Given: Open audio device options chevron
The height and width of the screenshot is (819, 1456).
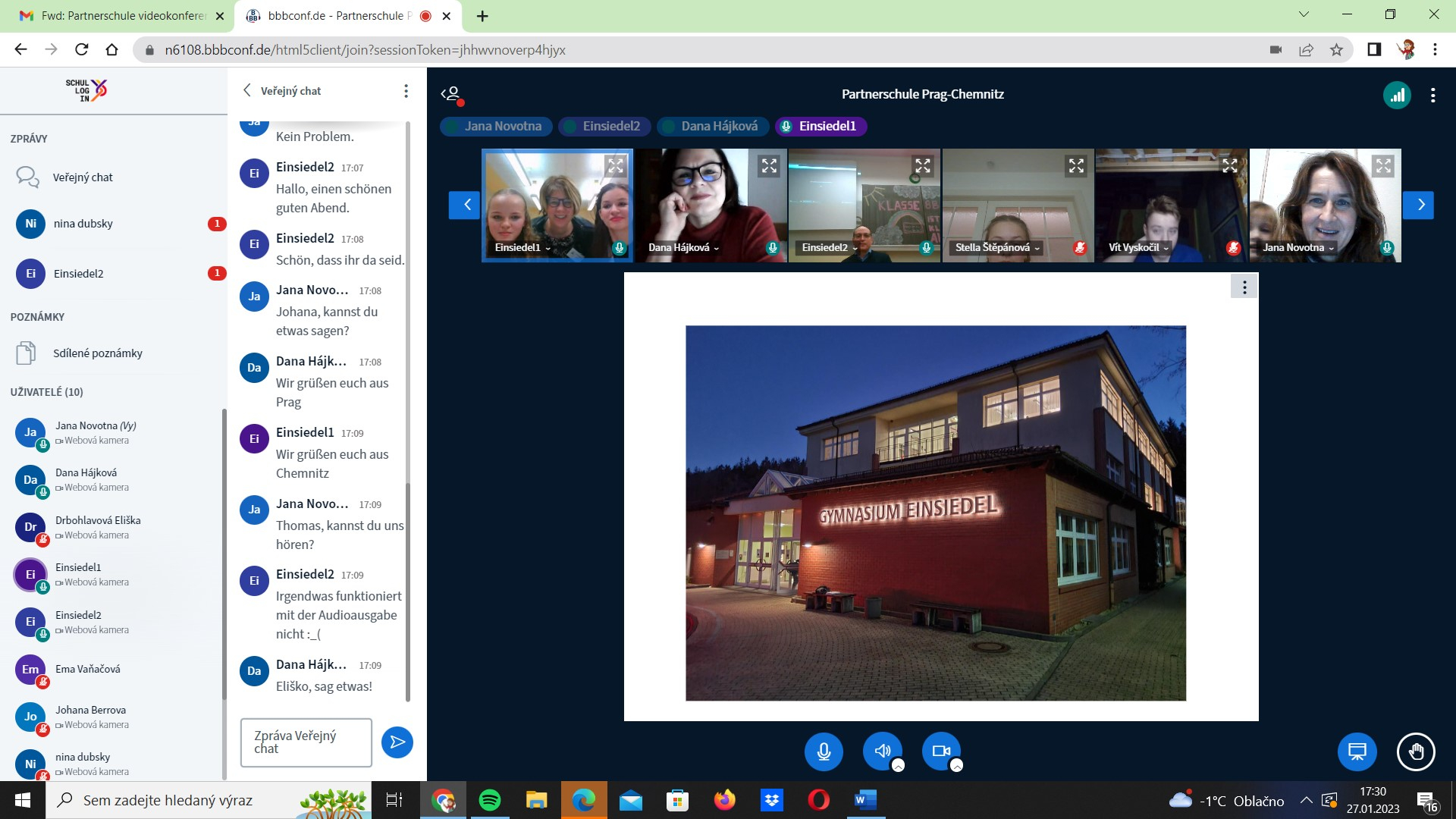Looking at the screenshot, I should (898, 765).
